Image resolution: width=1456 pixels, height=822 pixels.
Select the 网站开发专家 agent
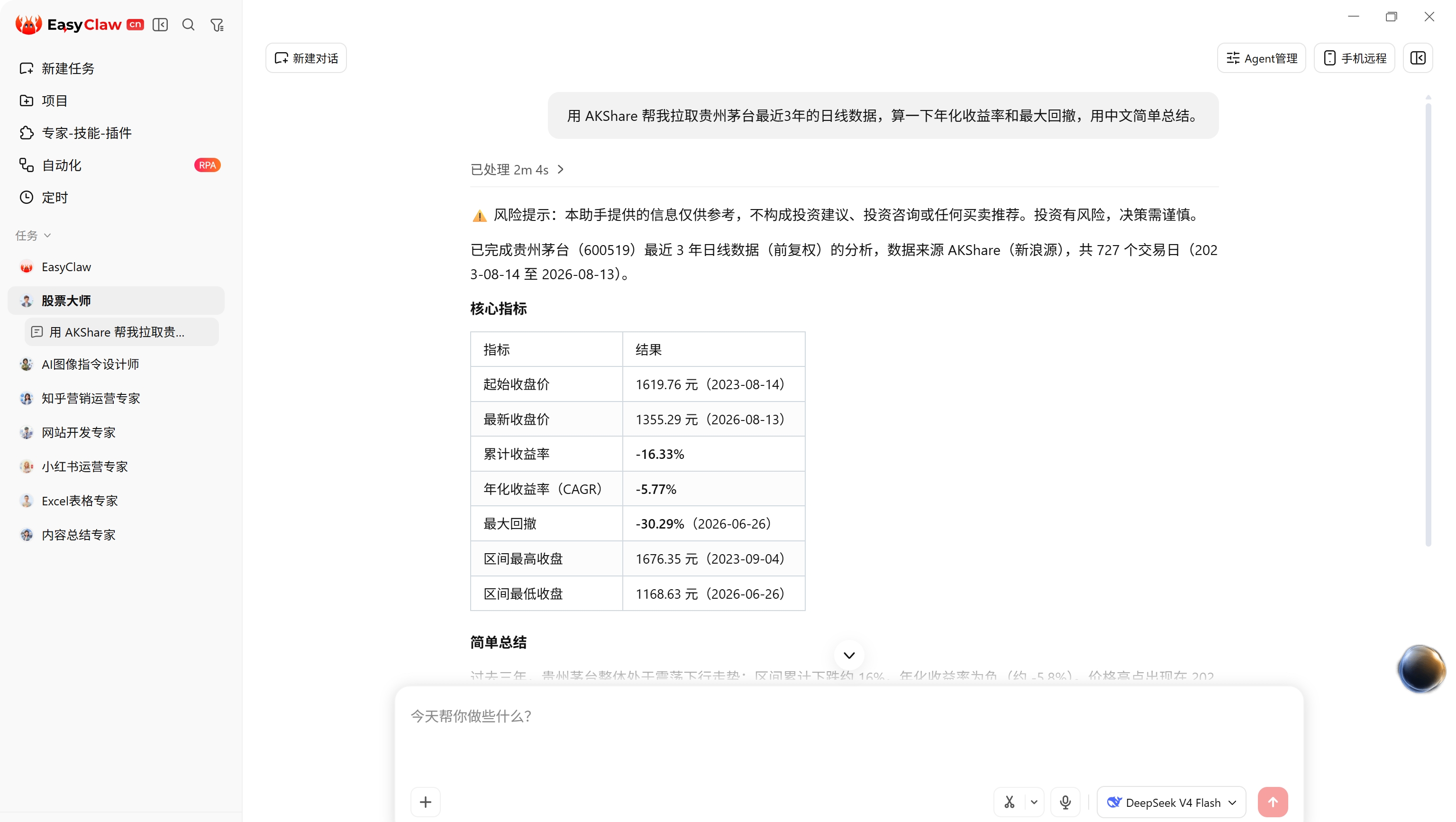point(116,432)
